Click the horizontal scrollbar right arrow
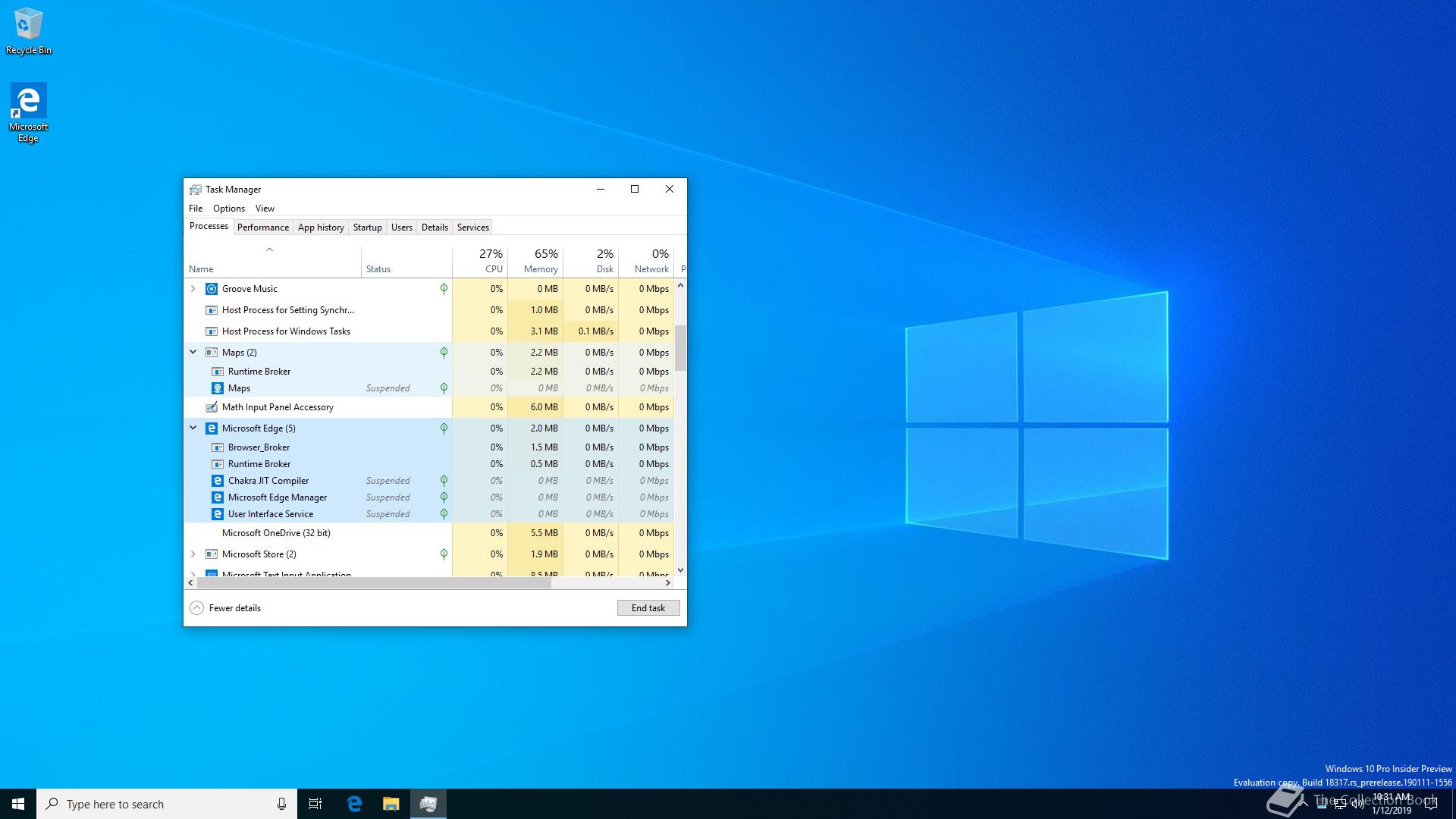Viewport: 1456px width, 819px height. pos(667,583)
